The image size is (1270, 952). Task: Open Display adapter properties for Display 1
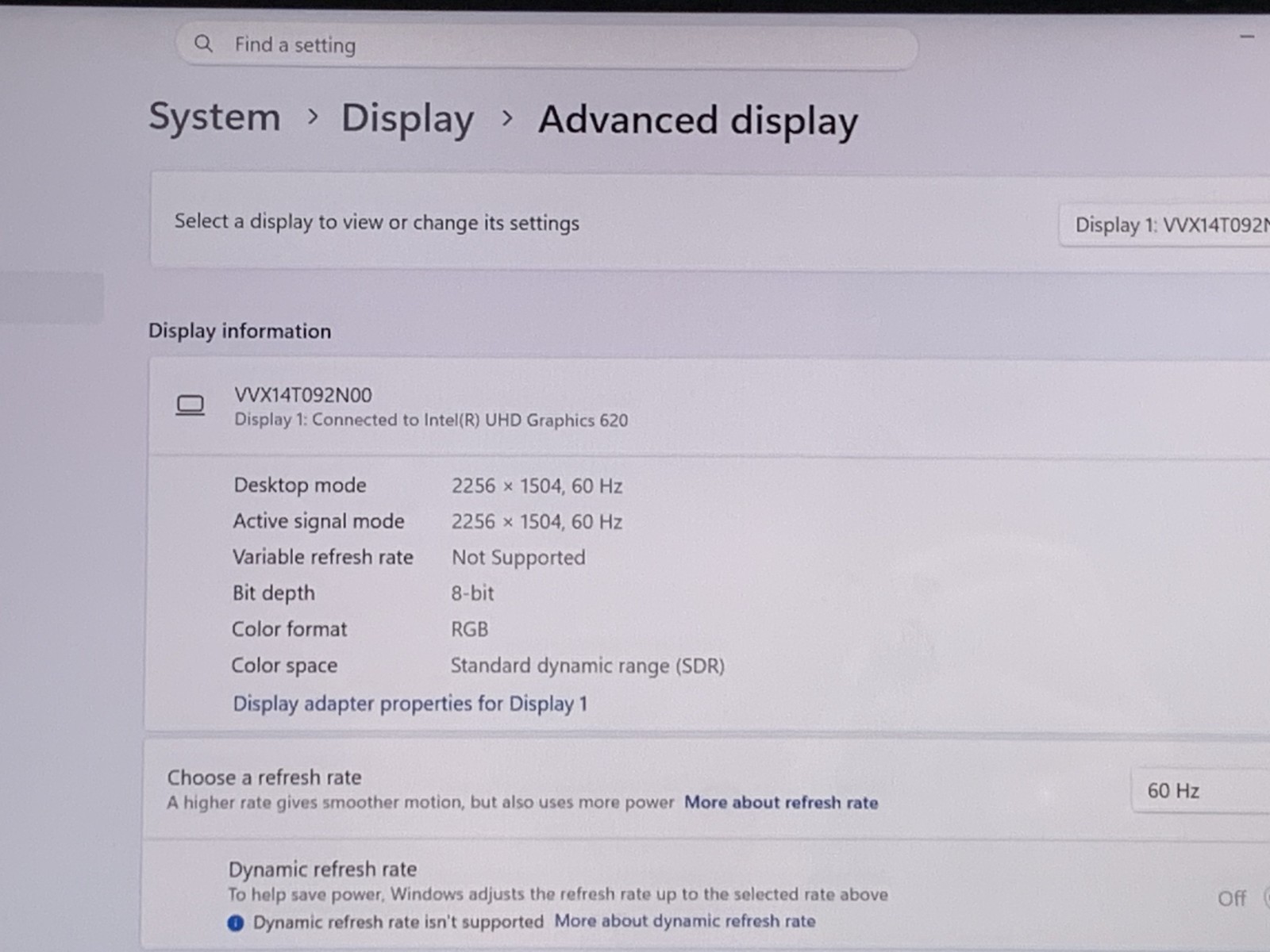pos(410,704)
